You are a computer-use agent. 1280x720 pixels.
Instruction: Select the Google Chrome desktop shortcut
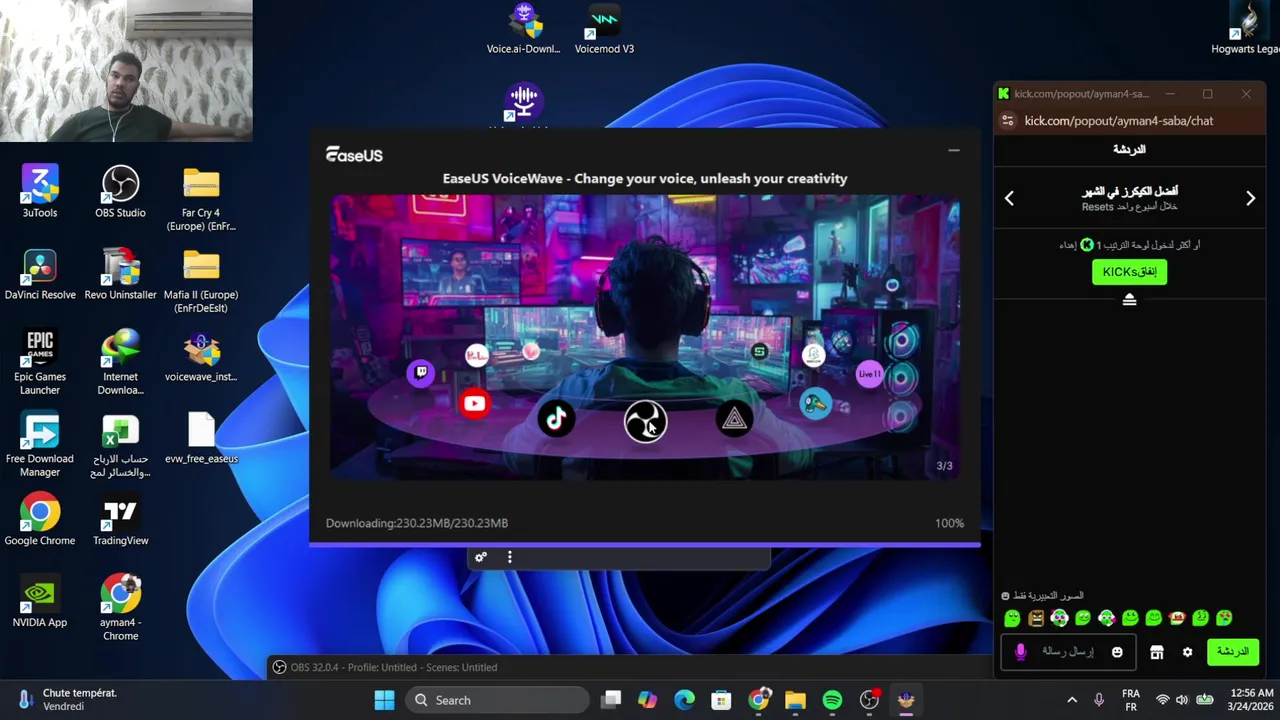[40, 519]
